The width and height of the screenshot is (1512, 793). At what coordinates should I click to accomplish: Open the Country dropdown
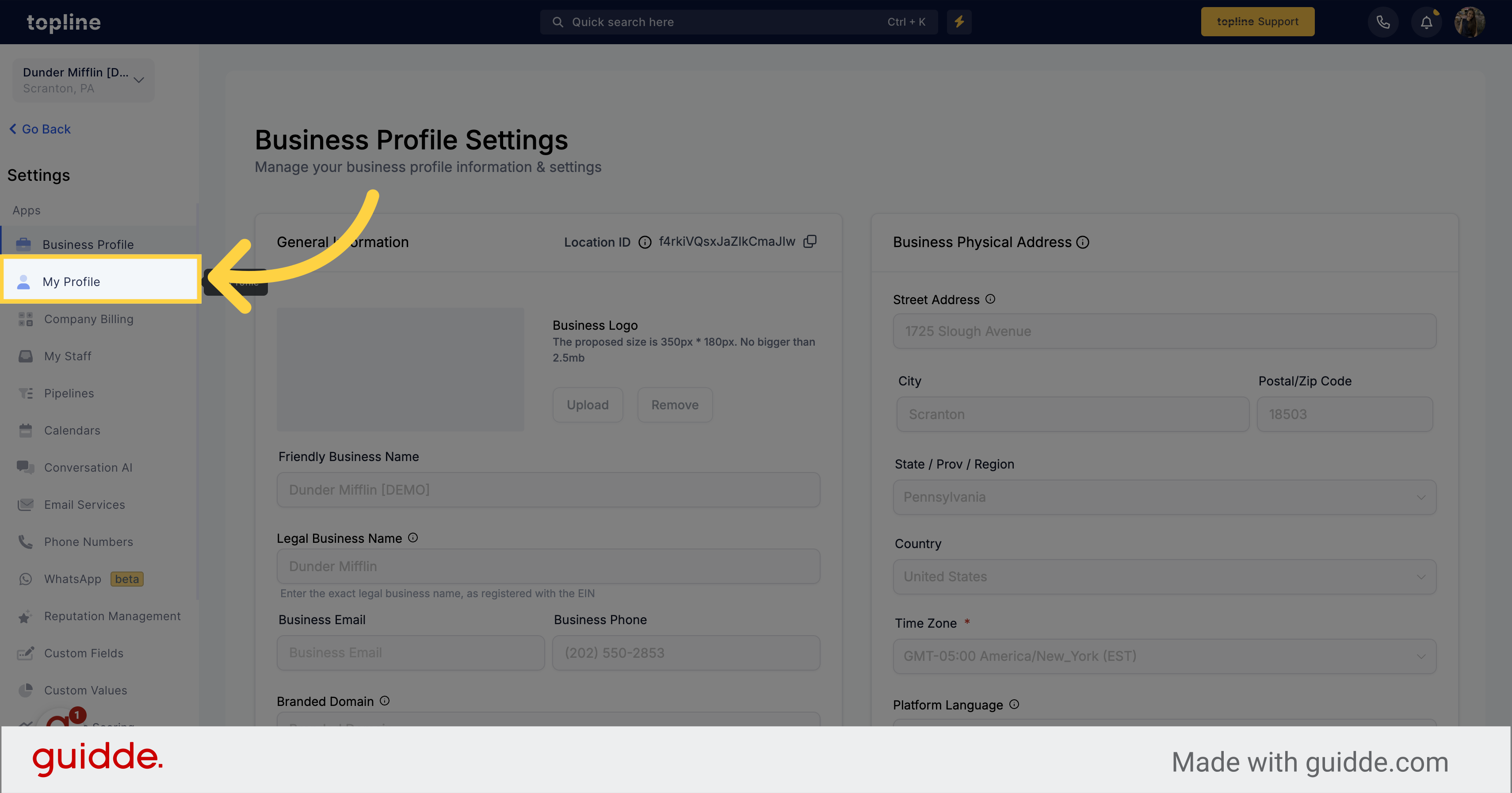pos(1165,576)
